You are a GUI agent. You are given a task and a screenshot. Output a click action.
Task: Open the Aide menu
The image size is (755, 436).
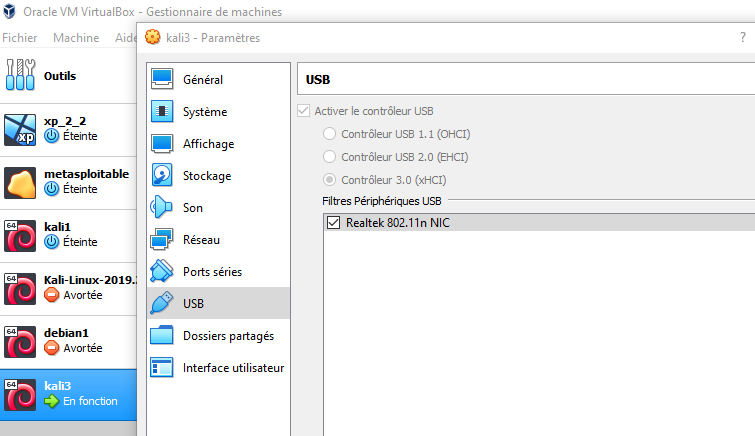[x=125, y=38]
